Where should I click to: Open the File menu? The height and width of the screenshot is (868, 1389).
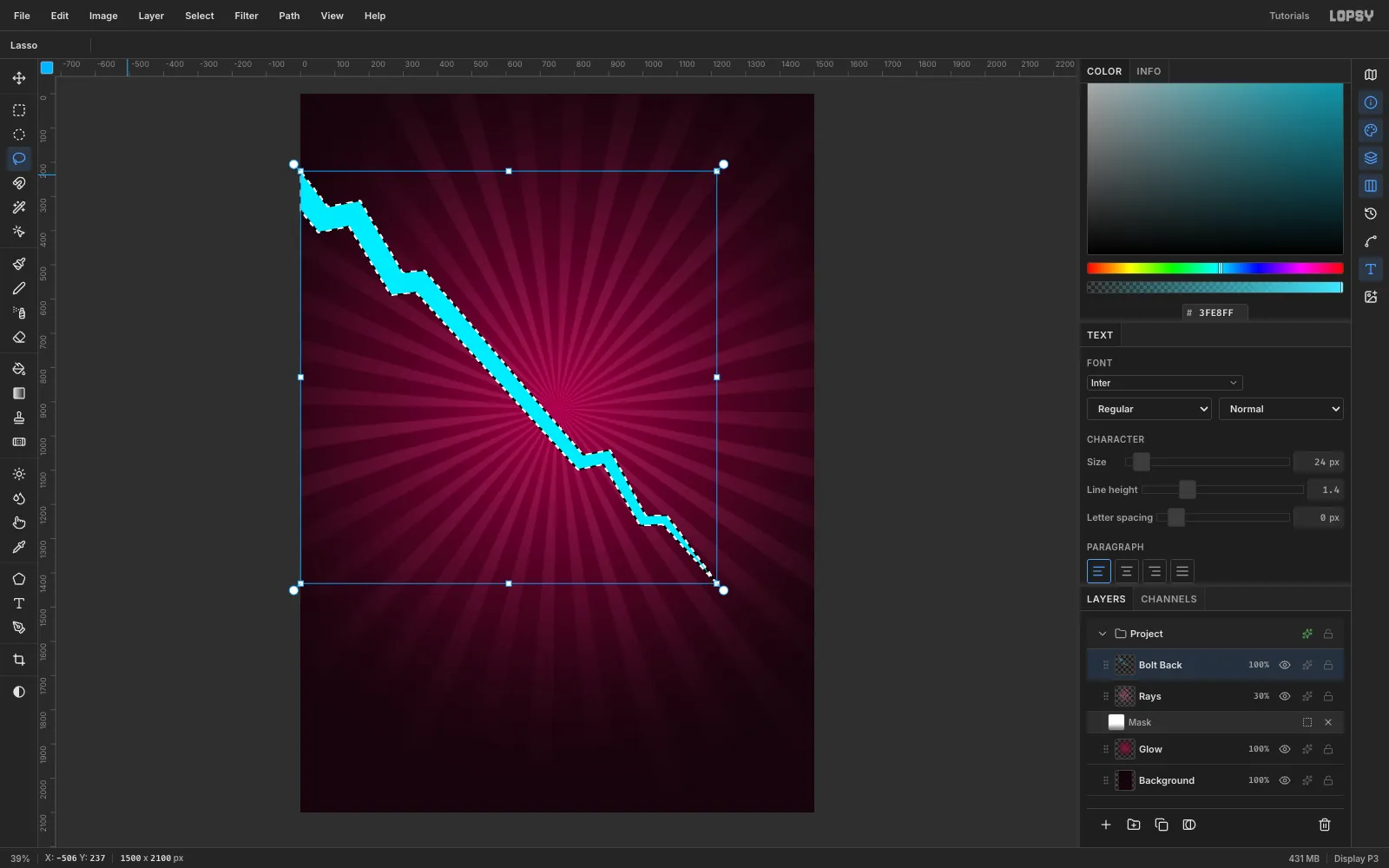pos(22,16)
